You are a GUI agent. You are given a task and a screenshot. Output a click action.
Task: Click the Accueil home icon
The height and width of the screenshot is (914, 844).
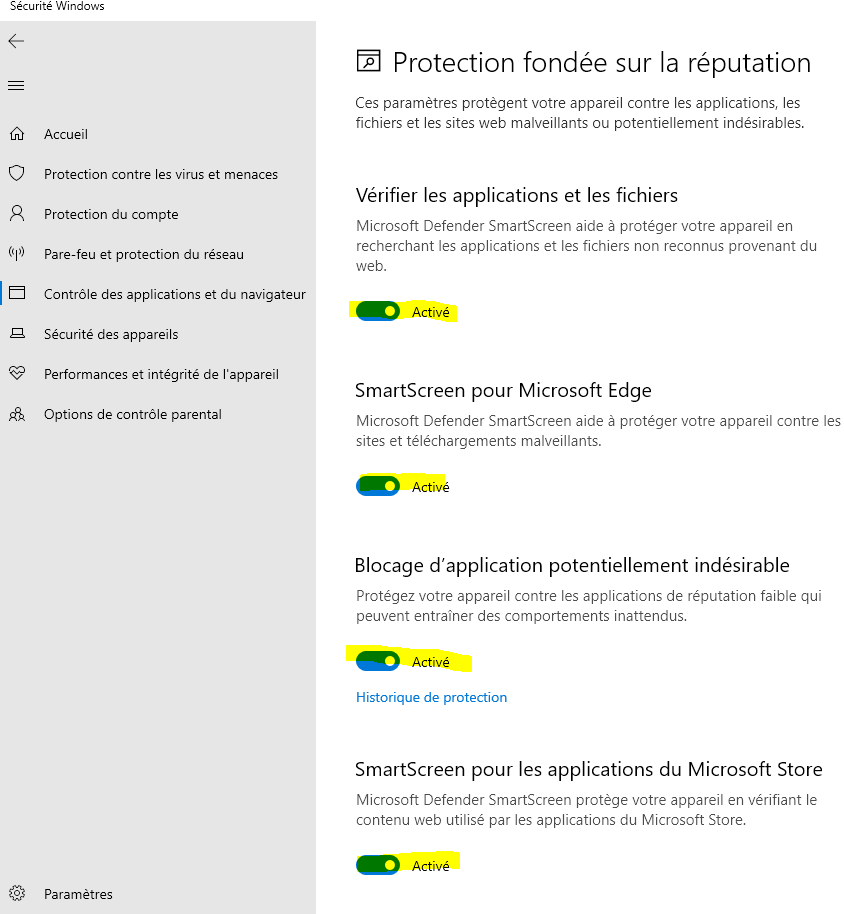16,134
